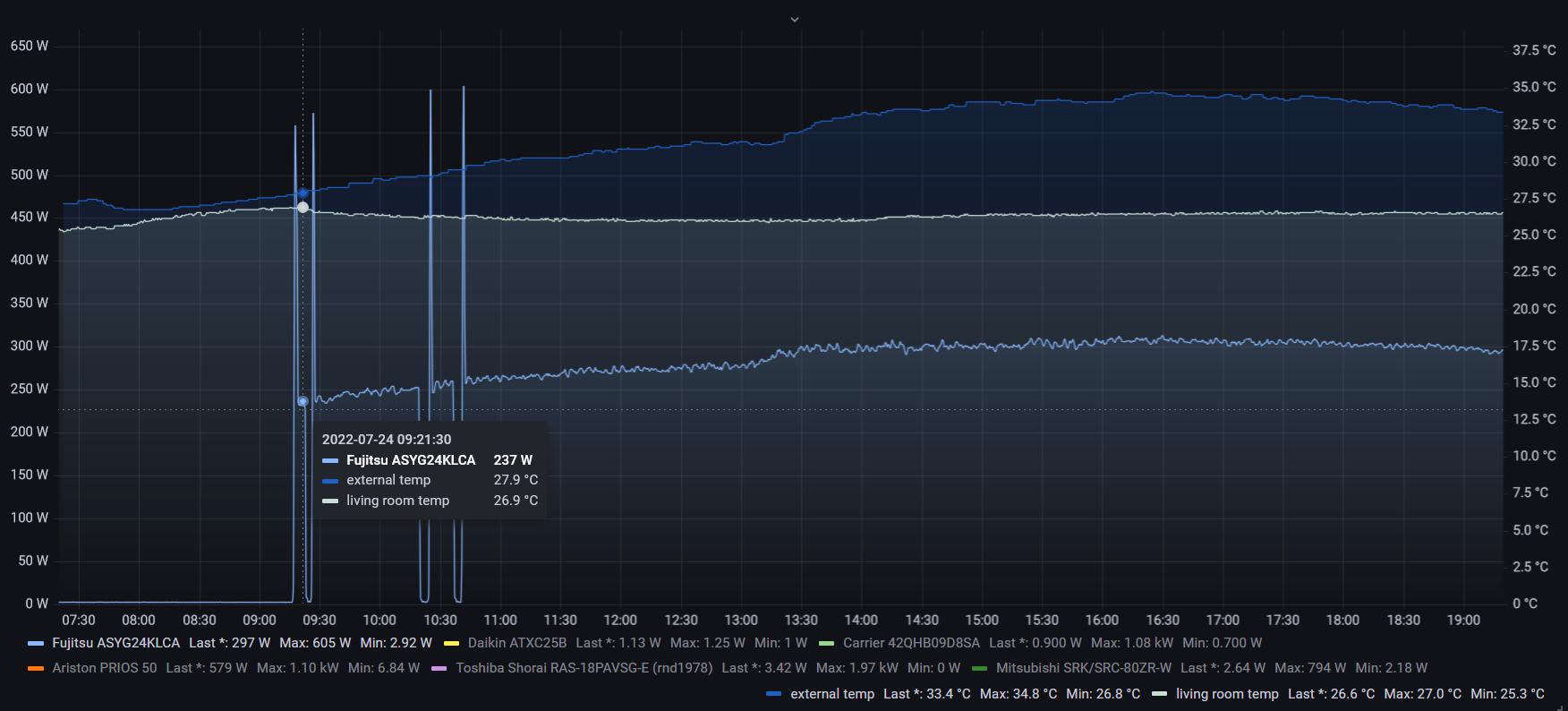Click the Fujitsu 'Last *: 297 W' legend value
Screen dimensions: 1568x711
tap(229, 643)
